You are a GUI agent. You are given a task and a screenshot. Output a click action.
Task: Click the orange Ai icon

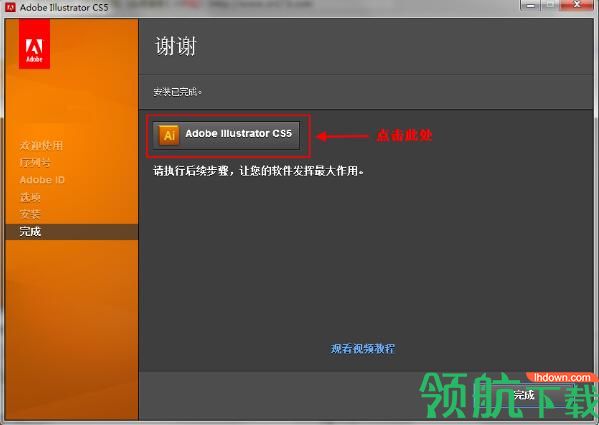pos(169,135)
